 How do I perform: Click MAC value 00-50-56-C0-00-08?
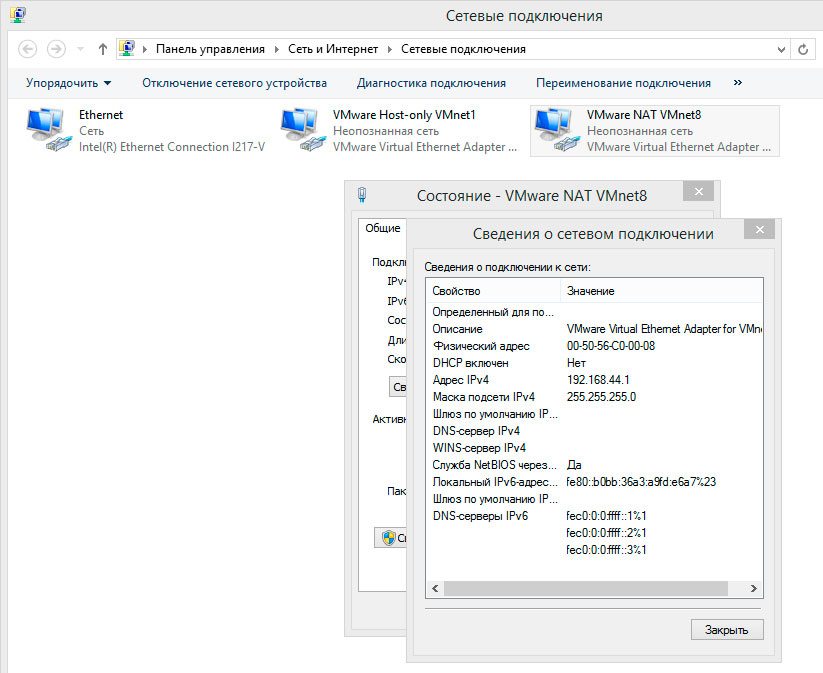pyautogui.click(x=610, y=346)
